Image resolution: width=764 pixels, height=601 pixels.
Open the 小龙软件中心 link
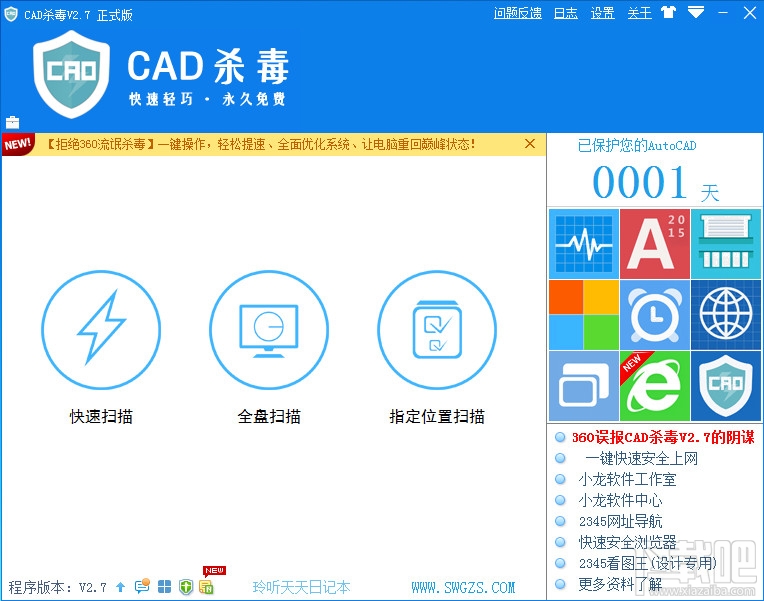pos(620,500)
